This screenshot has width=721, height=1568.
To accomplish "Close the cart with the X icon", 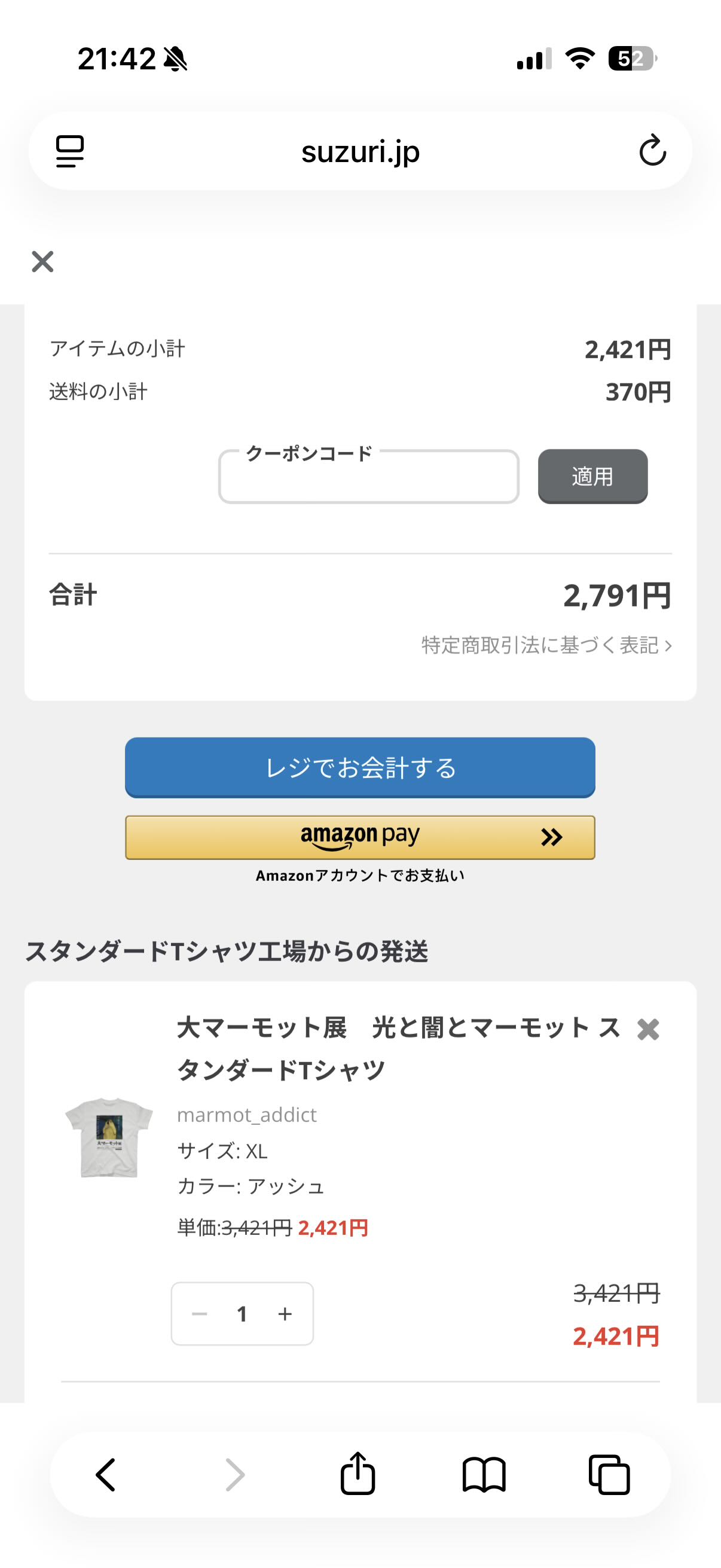I will (x=42, y=262).
